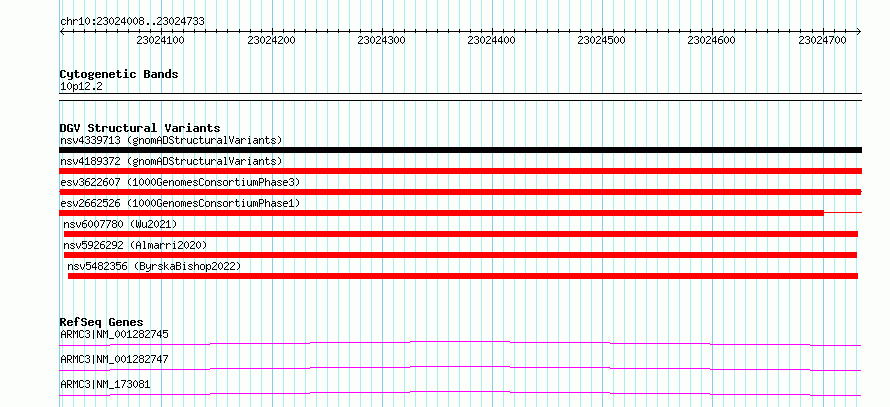Screen dimensions: 890x407
Task: Click the chr10:23024008..23024733 region label
Action: click(132, 22)
